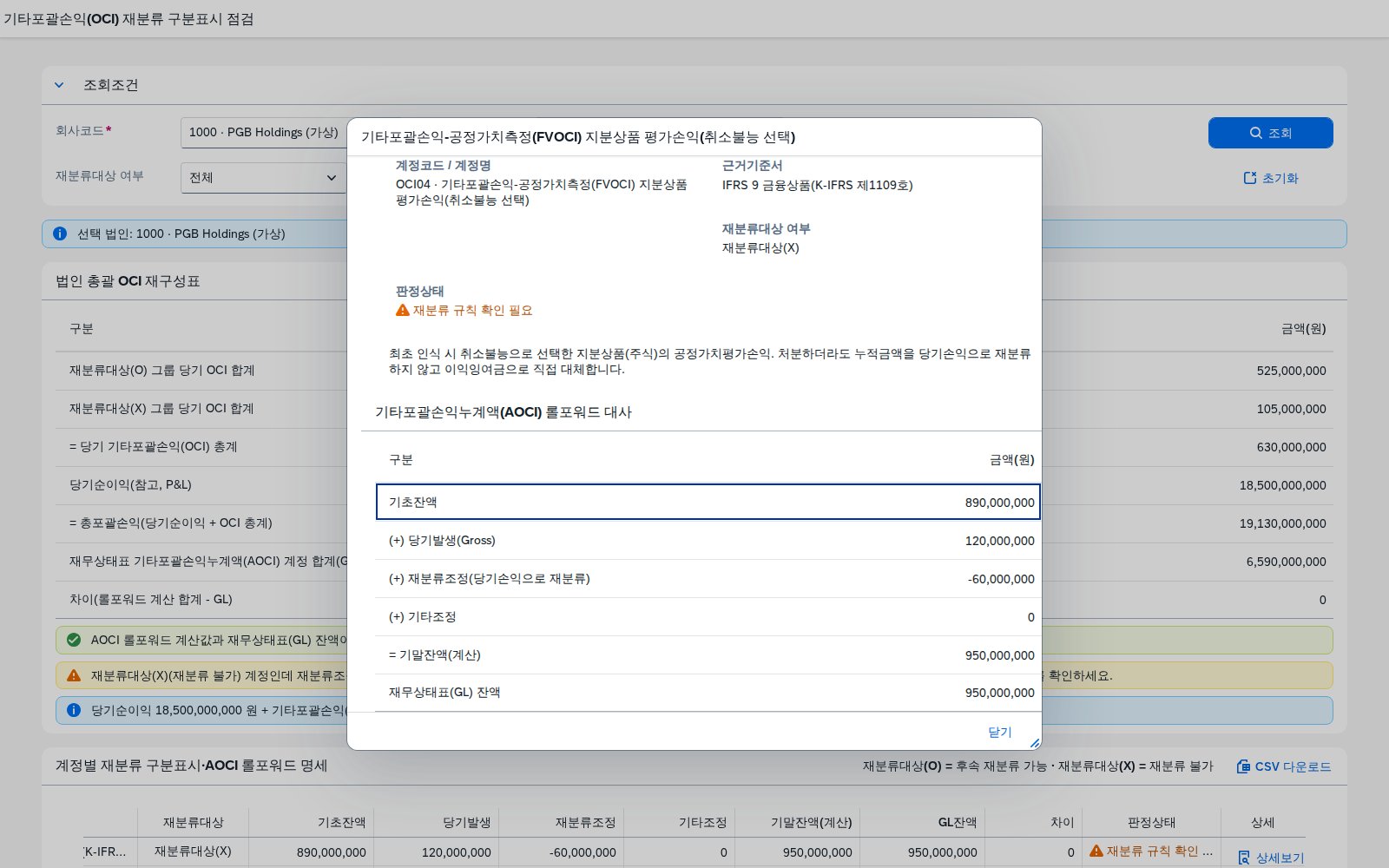Click the info icon in 선택 법인 message strip
Screen dimensions: 1389x868
coord(60,233)
